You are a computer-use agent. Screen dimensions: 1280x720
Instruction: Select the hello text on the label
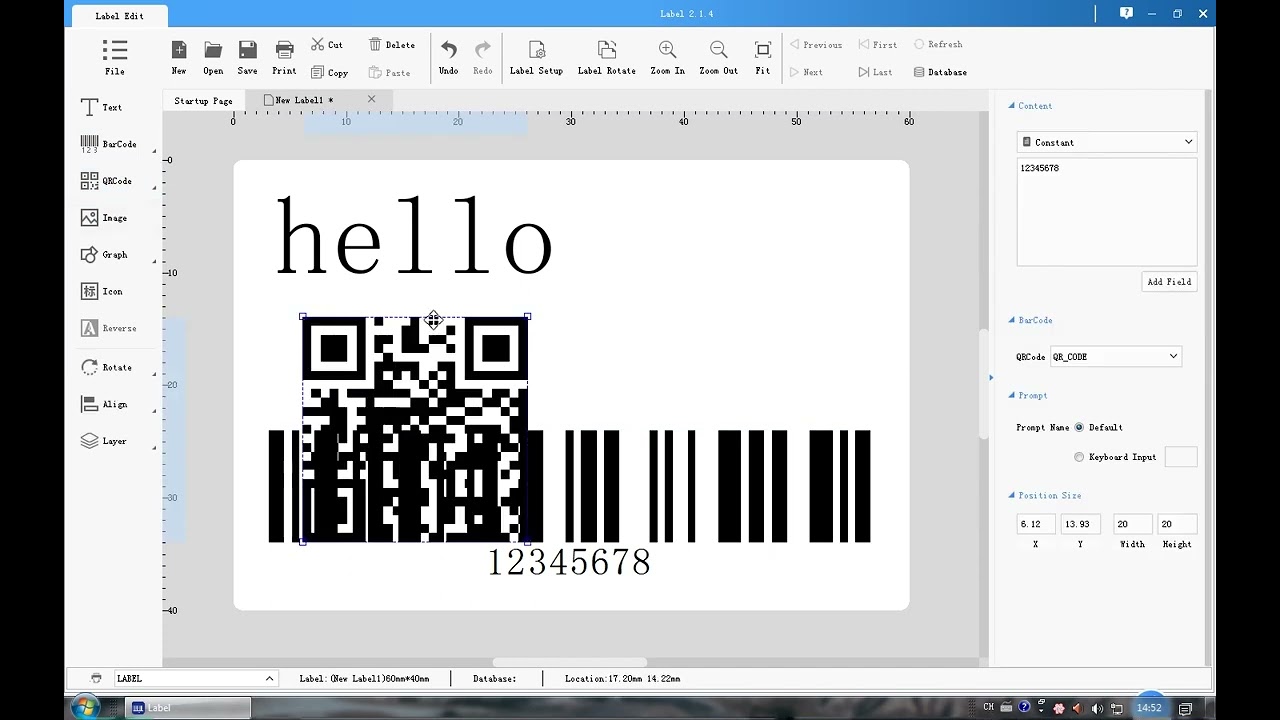(414, 236)
